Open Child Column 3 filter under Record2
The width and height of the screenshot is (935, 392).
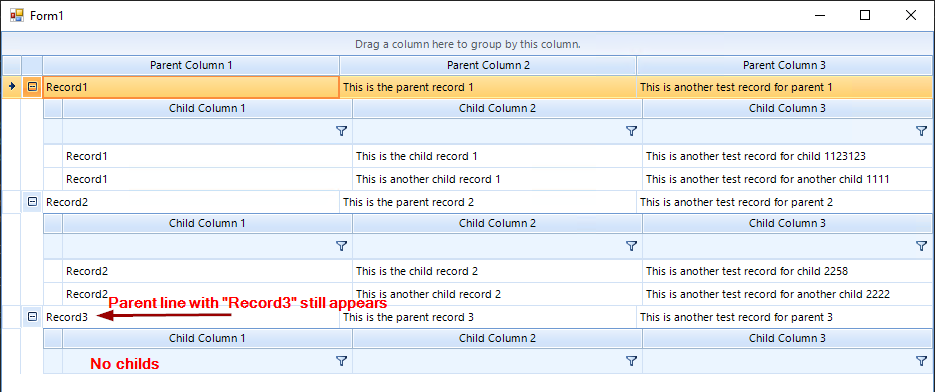(921, 246)
